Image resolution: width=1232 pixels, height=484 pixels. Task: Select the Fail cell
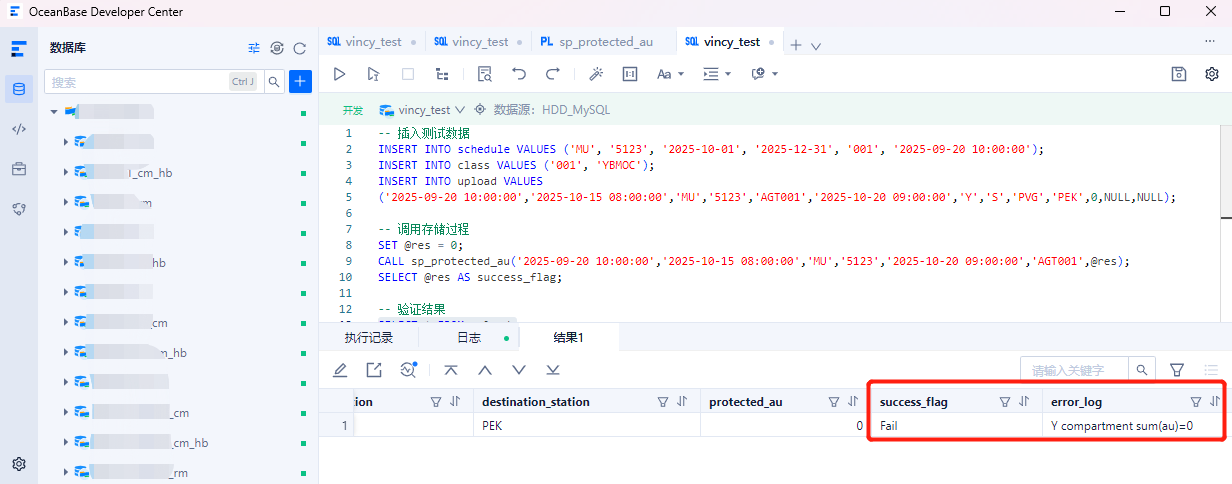tap(956, 426)
